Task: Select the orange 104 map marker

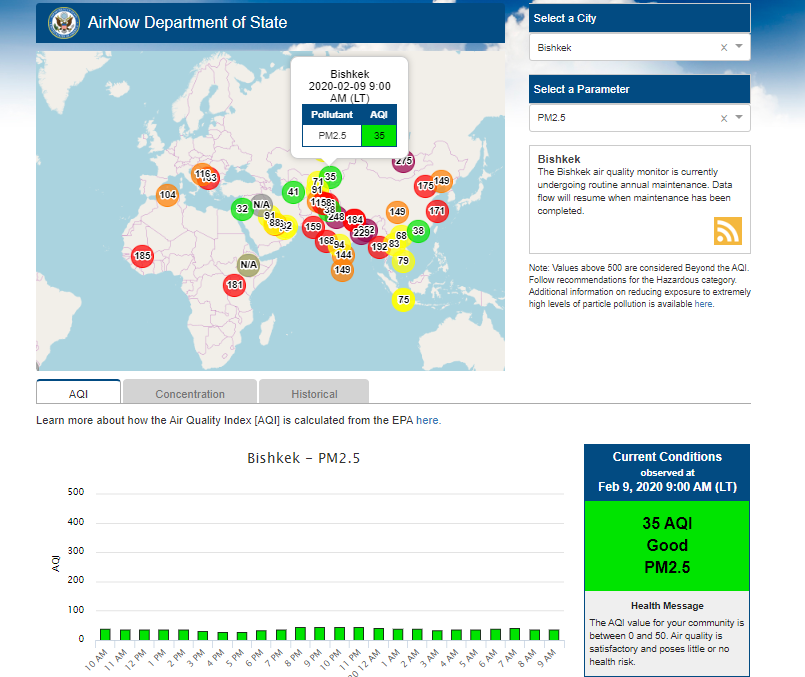Action: click(167, 195)
